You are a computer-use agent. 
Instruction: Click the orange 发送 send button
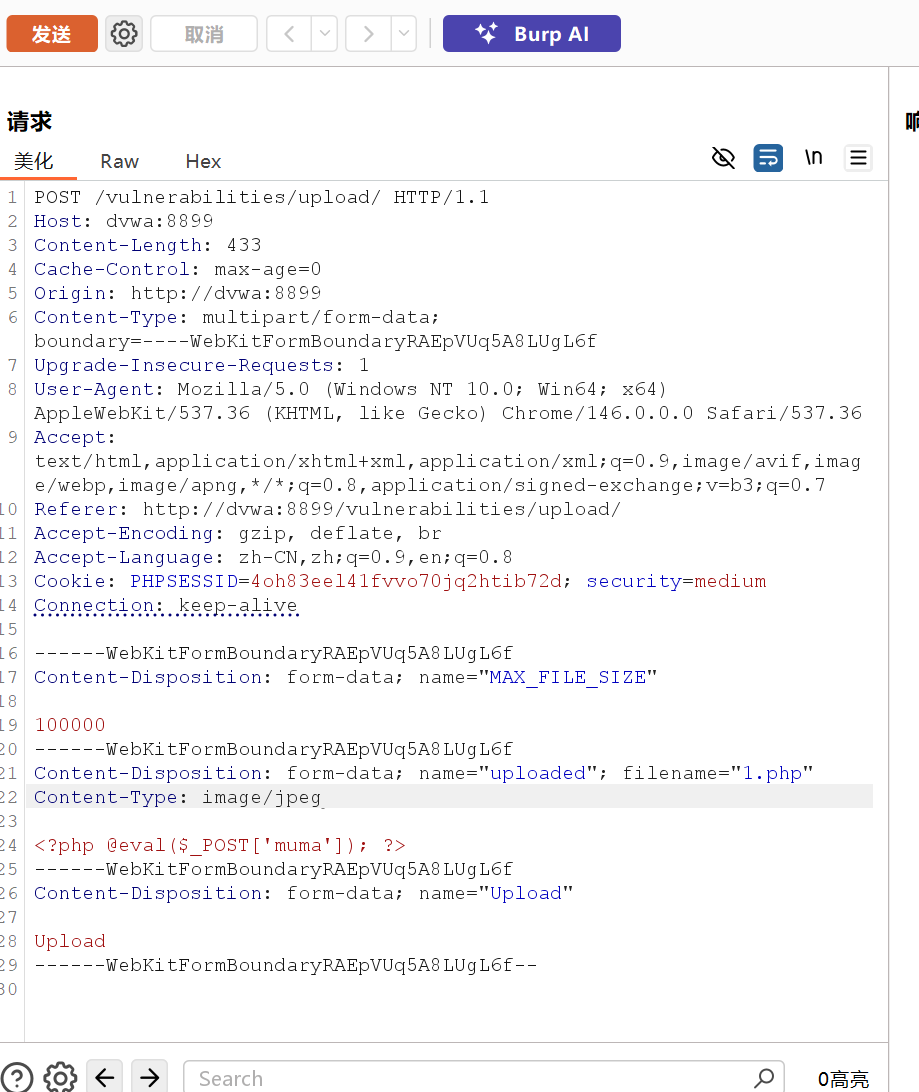(x=52, y=33)
